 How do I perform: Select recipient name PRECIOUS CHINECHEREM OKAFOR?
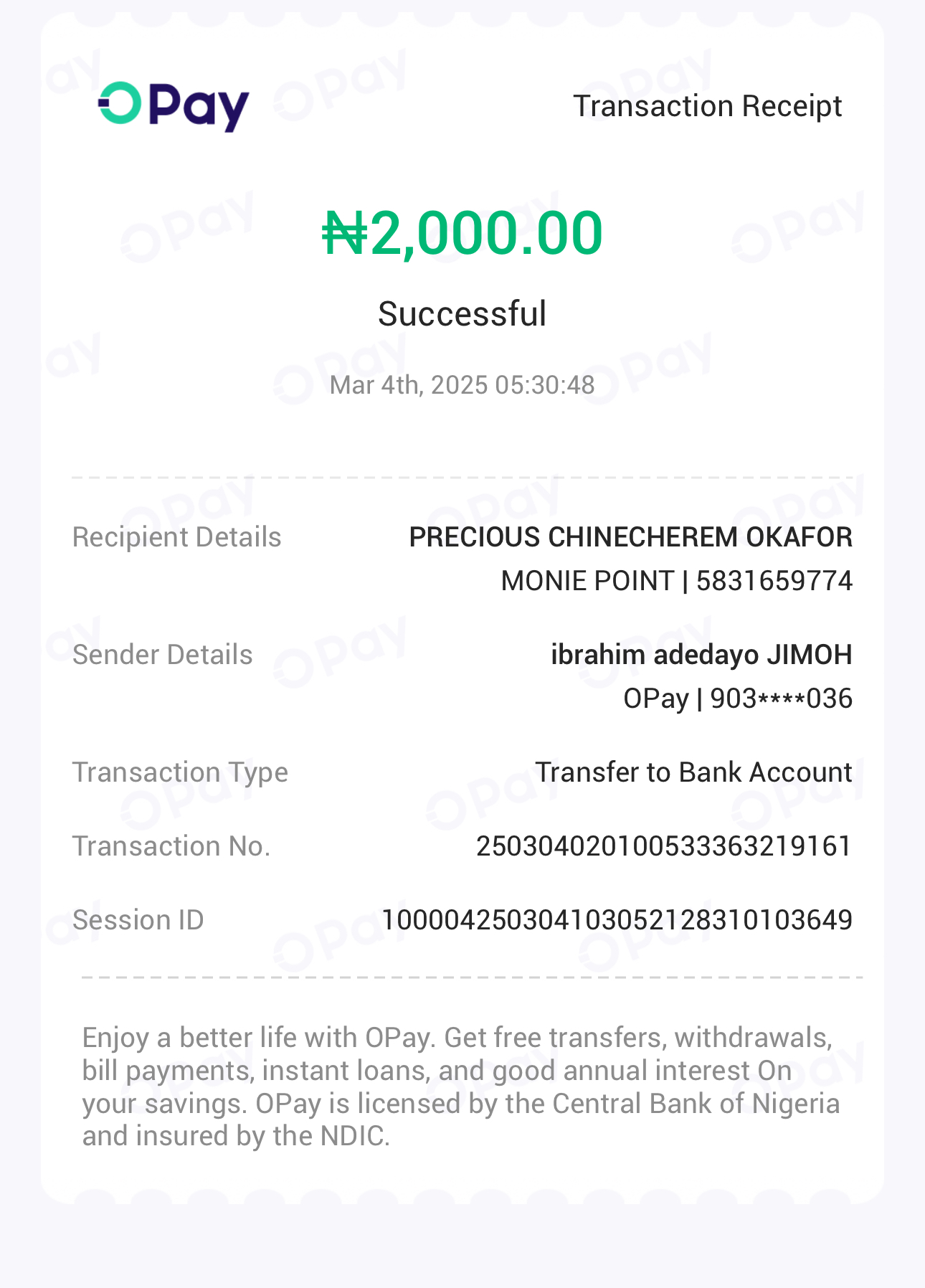630,537
